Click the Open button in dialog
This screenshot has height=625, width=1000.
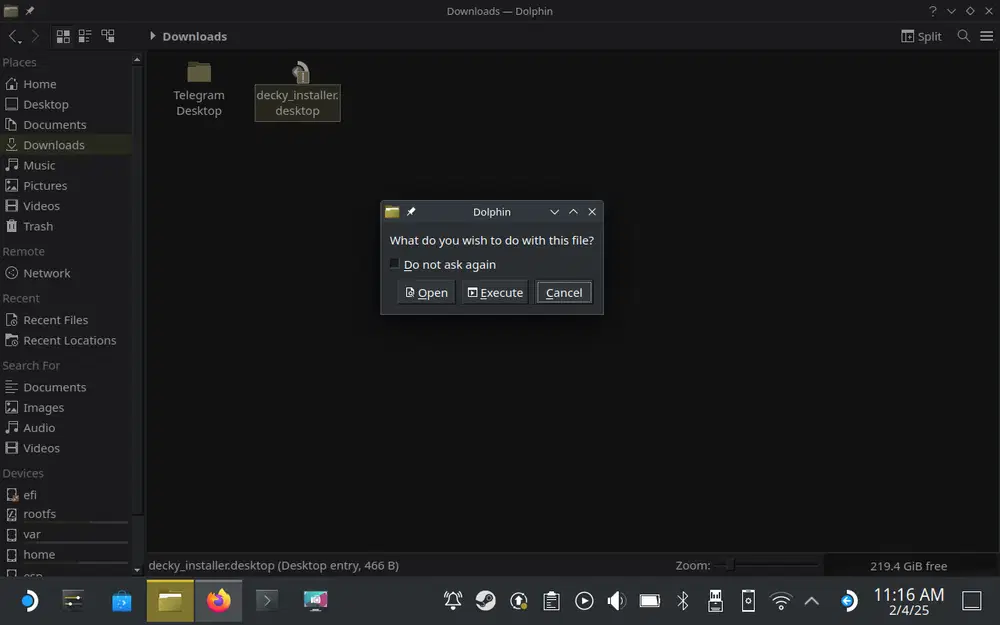(426, 293)
